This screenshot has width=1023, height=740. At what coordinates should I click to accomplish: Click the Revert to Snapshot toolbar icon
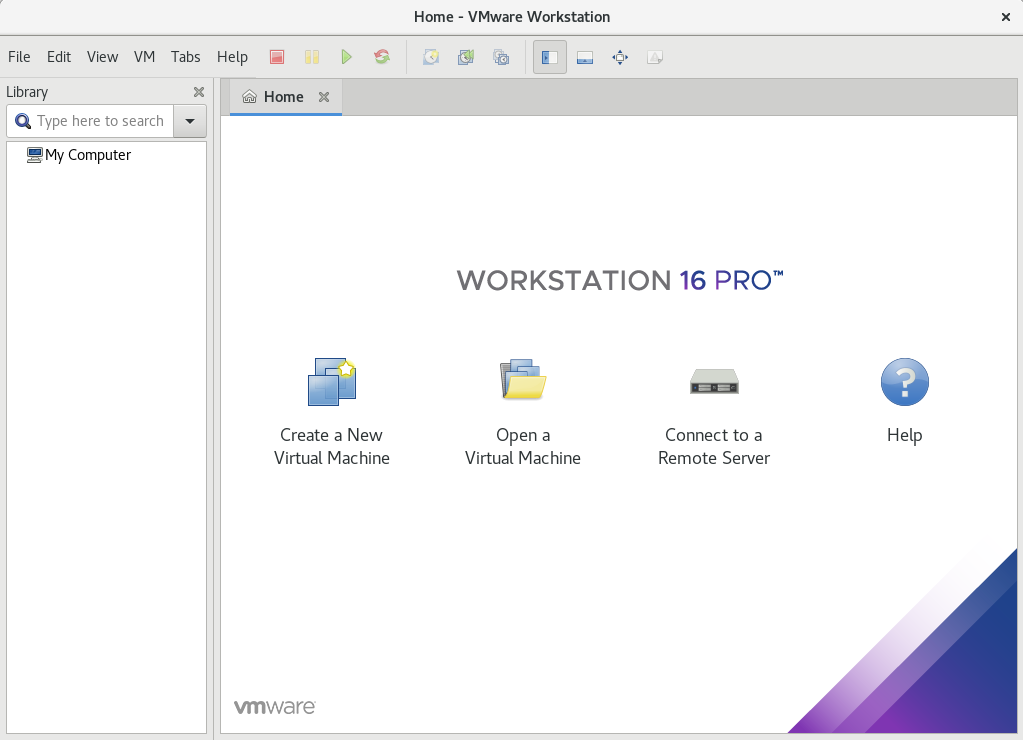pyautogui.click(x=466, y=57)
